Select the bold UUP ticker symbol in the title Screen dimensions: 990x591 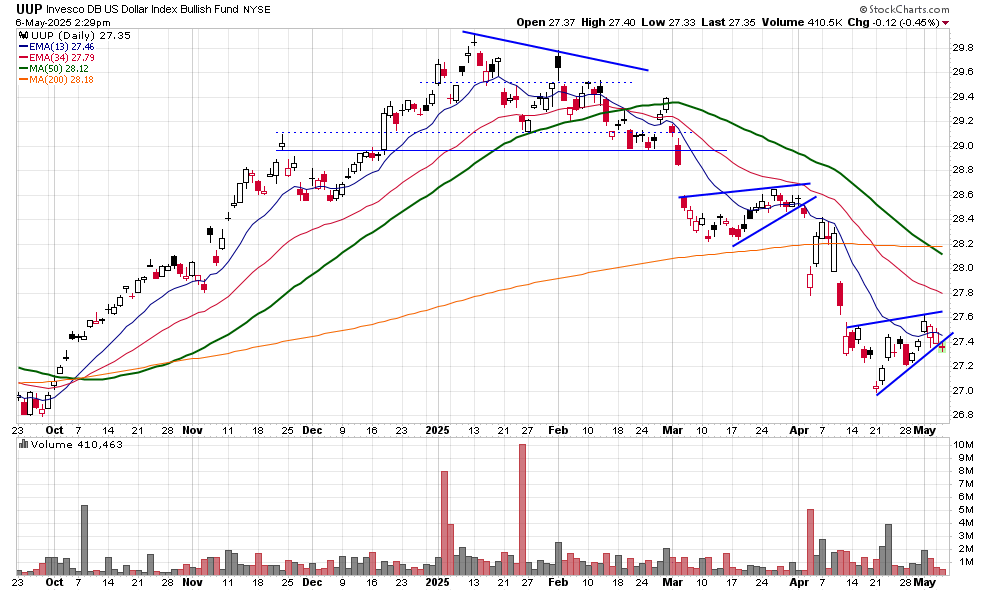pyautogui.click(x=29, y=9)
